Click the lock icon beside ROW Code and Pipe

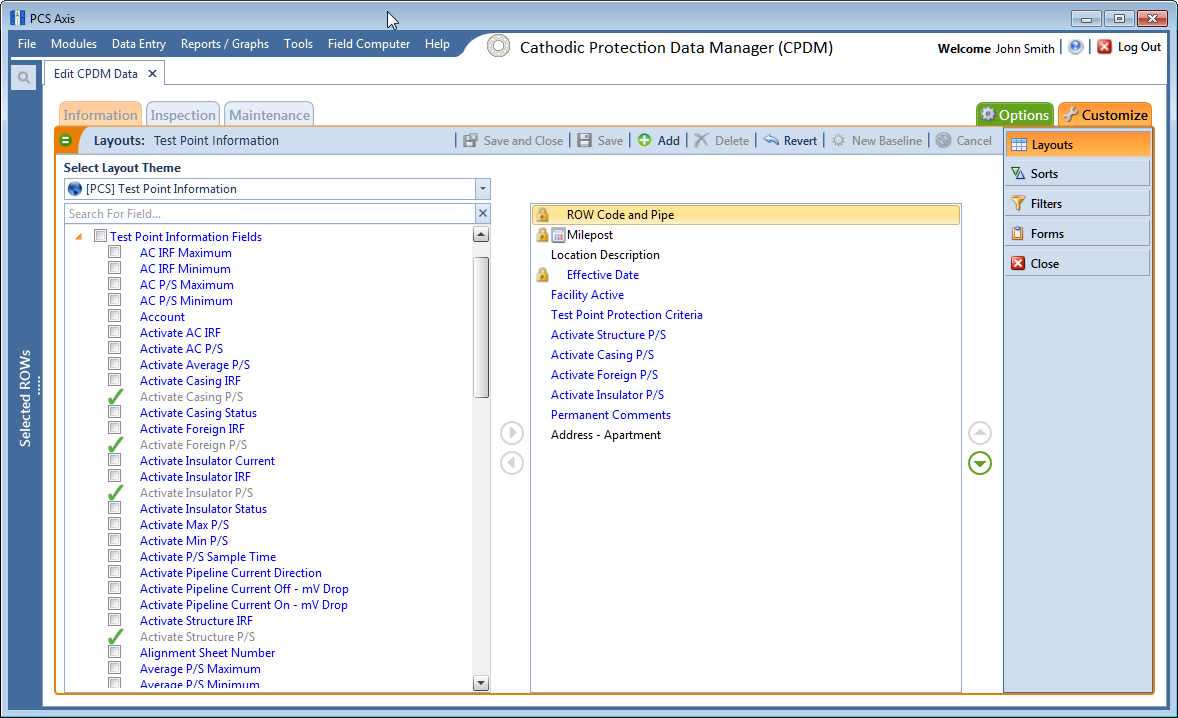(542, 215)
